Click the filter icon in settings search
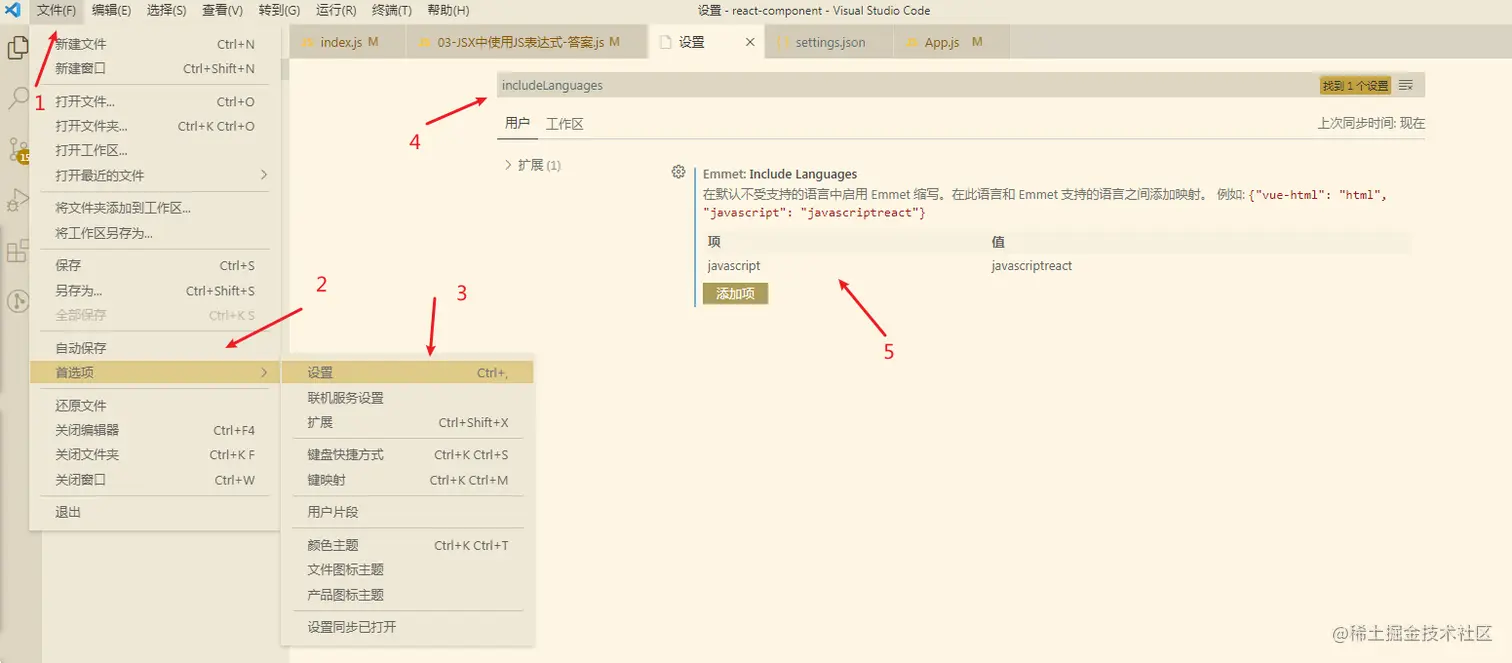Screen dimensions: 1512x663 click(1406, 85)
